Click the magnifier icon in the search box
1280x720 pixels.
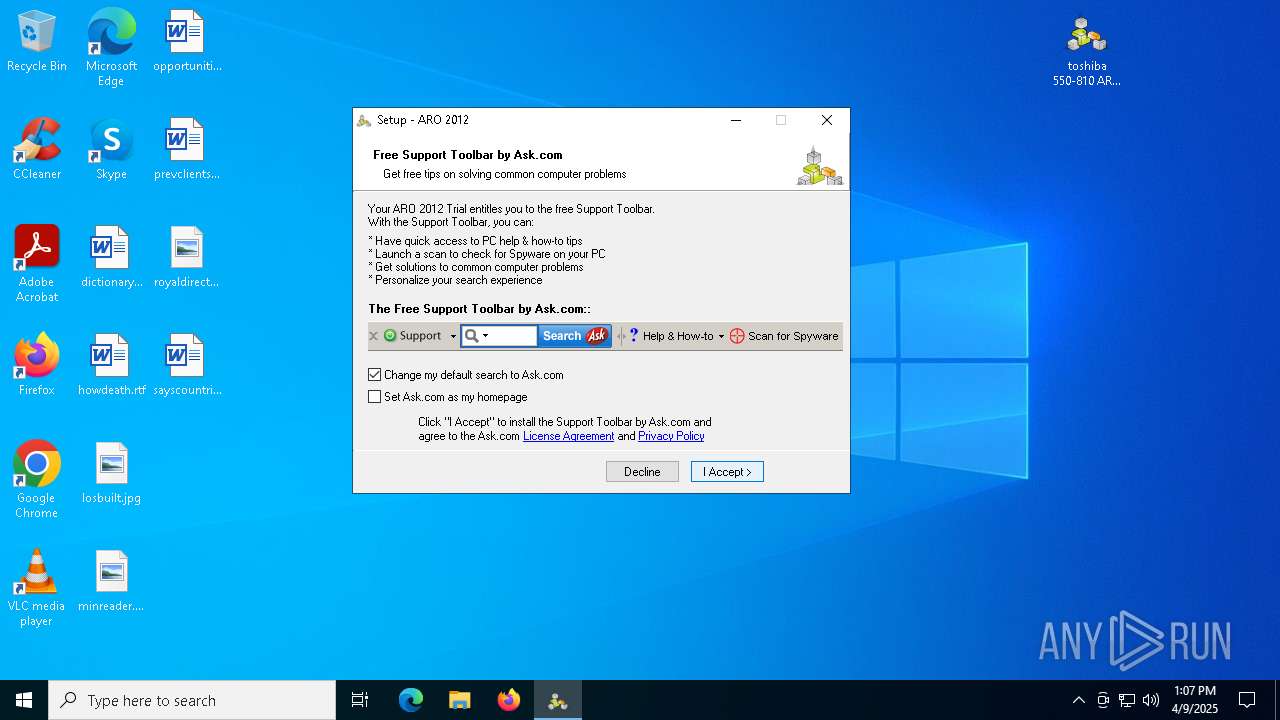tap(471, 336)
